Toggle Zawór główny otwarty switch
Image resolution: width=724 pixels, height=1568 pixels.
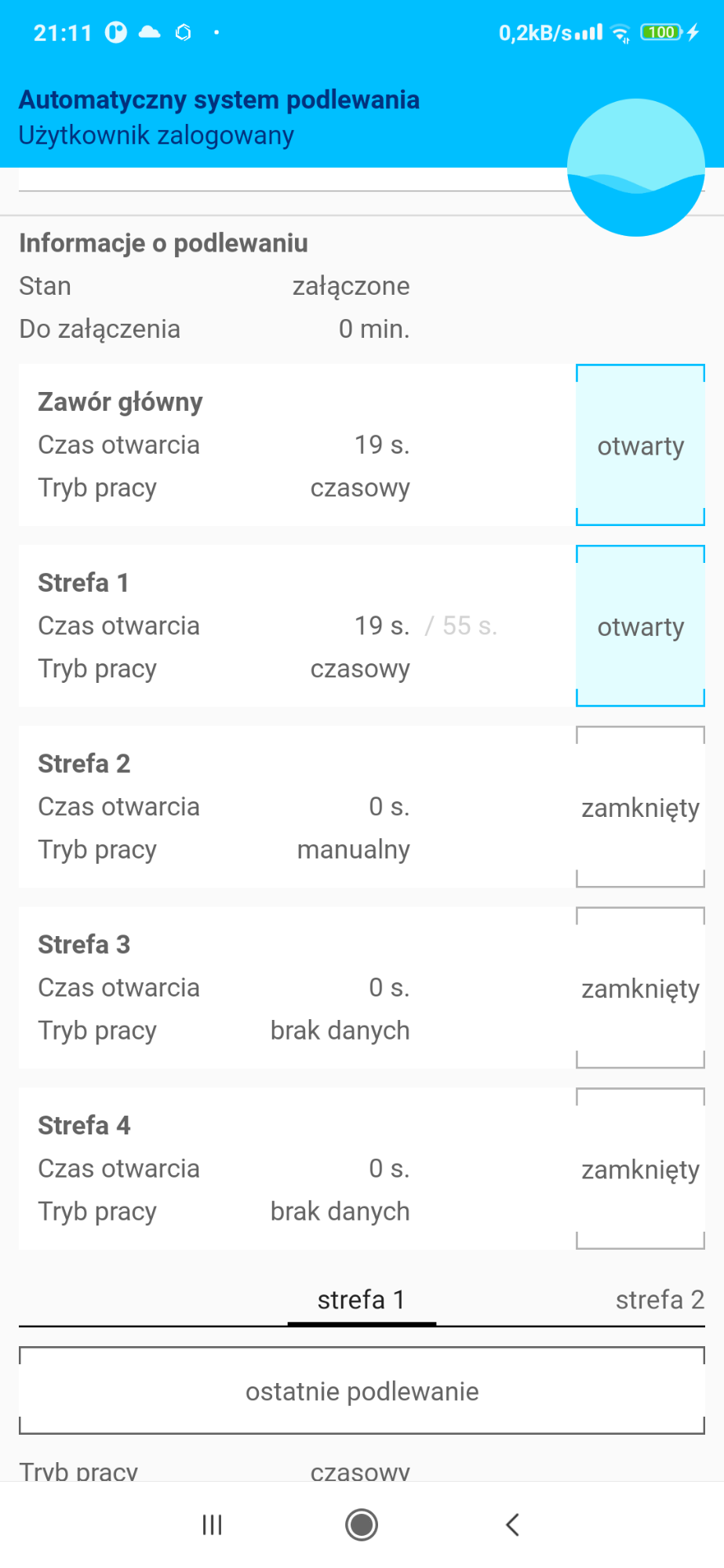[641, 445]
